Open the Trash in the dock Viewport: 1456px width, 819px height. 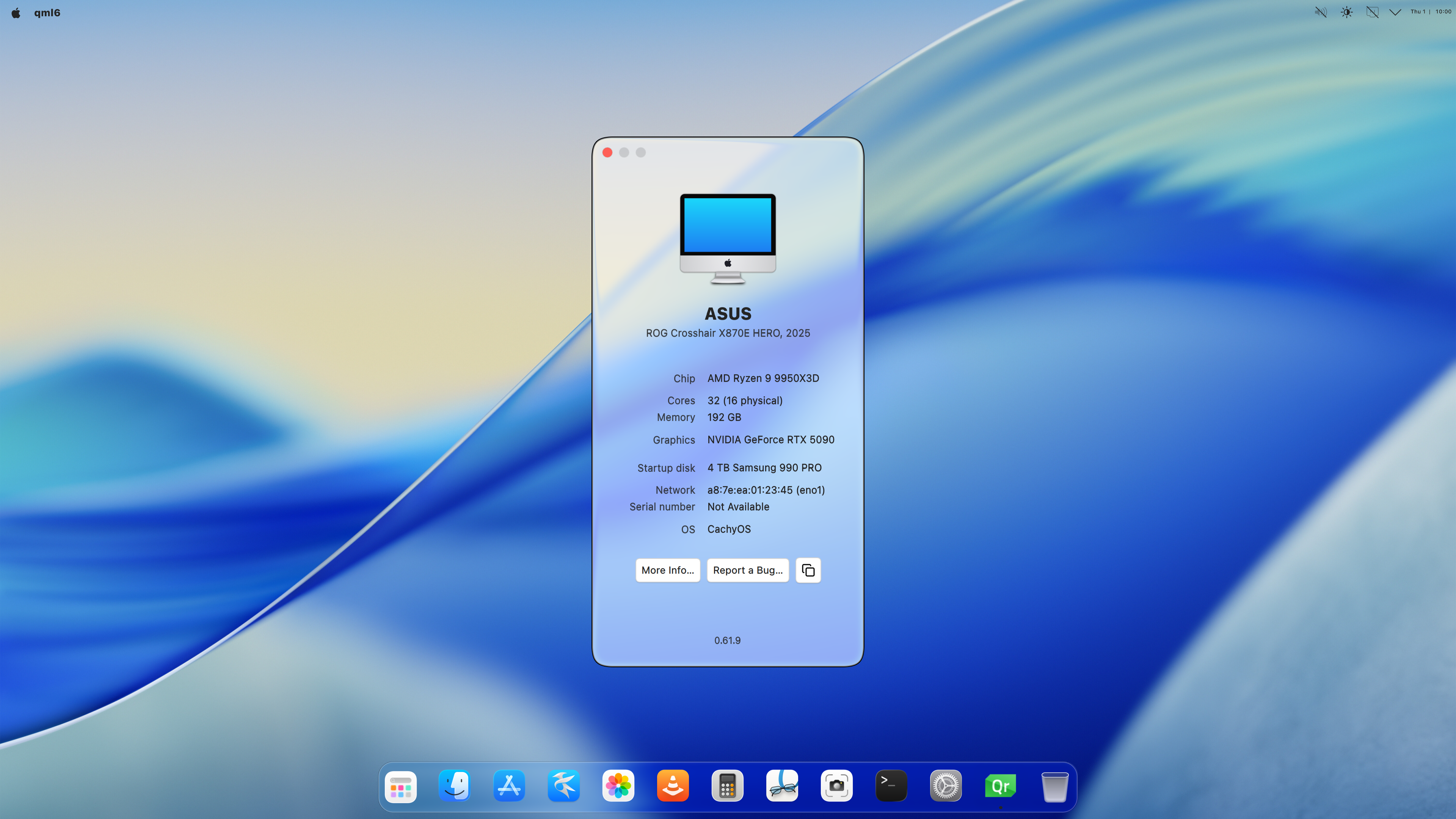[x=1055, y=786]
